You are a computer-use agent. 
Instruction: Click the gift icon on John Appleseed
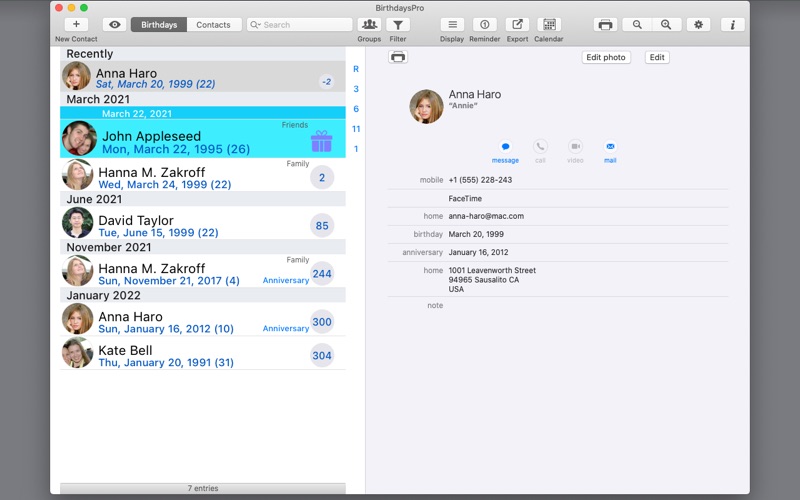point(321,141)
